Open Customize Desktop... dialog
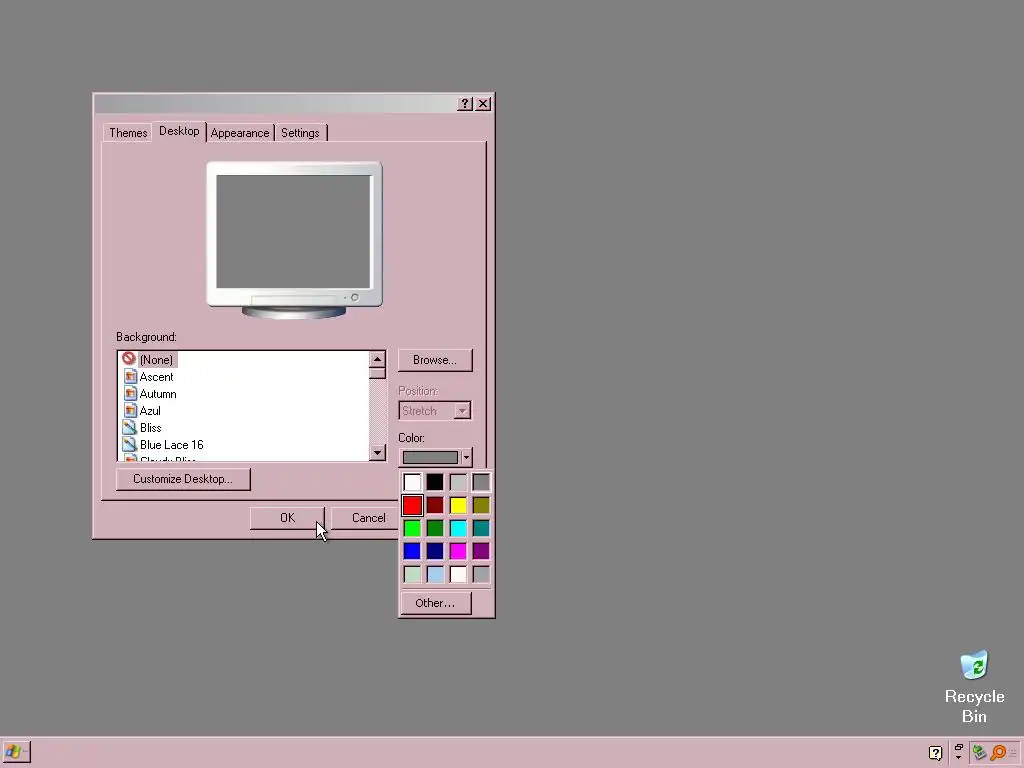This screenshot has height=768, width=1024. click(x=183, y=479)
